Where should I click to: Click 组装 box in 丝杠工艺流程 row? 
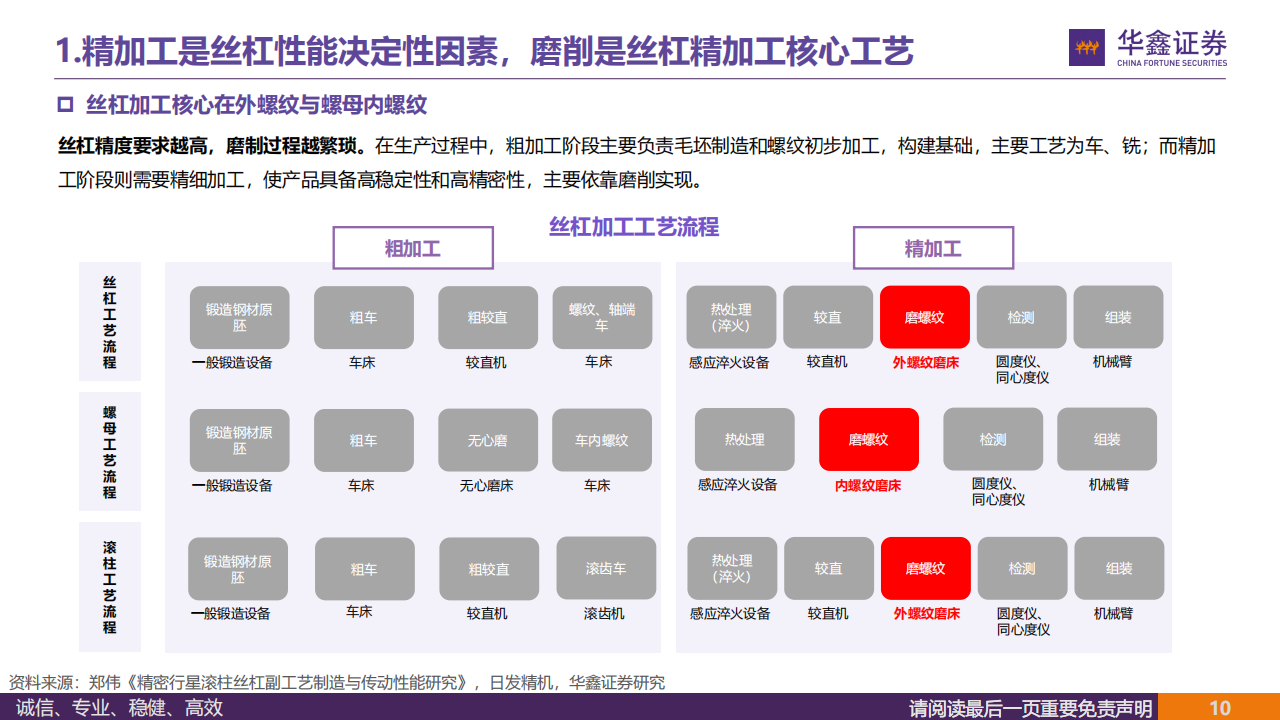[1118, 317]
